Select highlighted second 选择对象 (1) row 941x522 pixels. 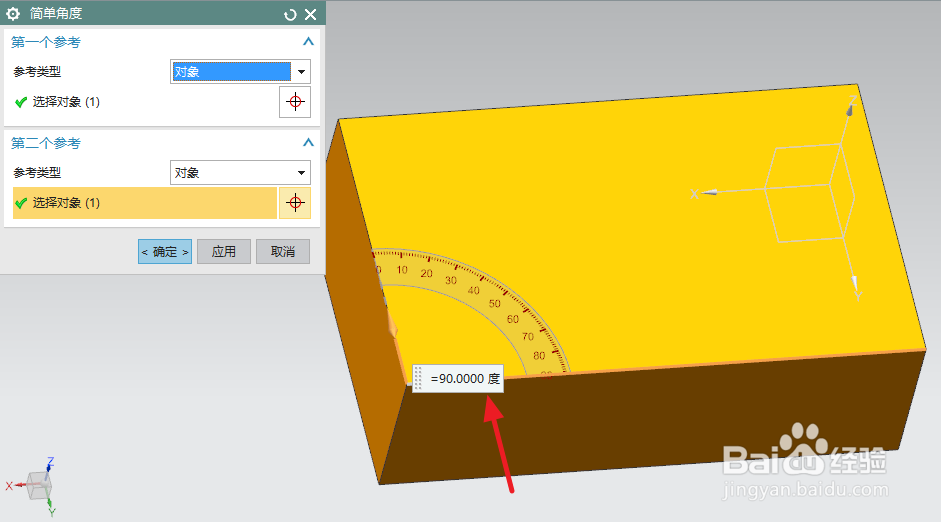tap(144, 203)
